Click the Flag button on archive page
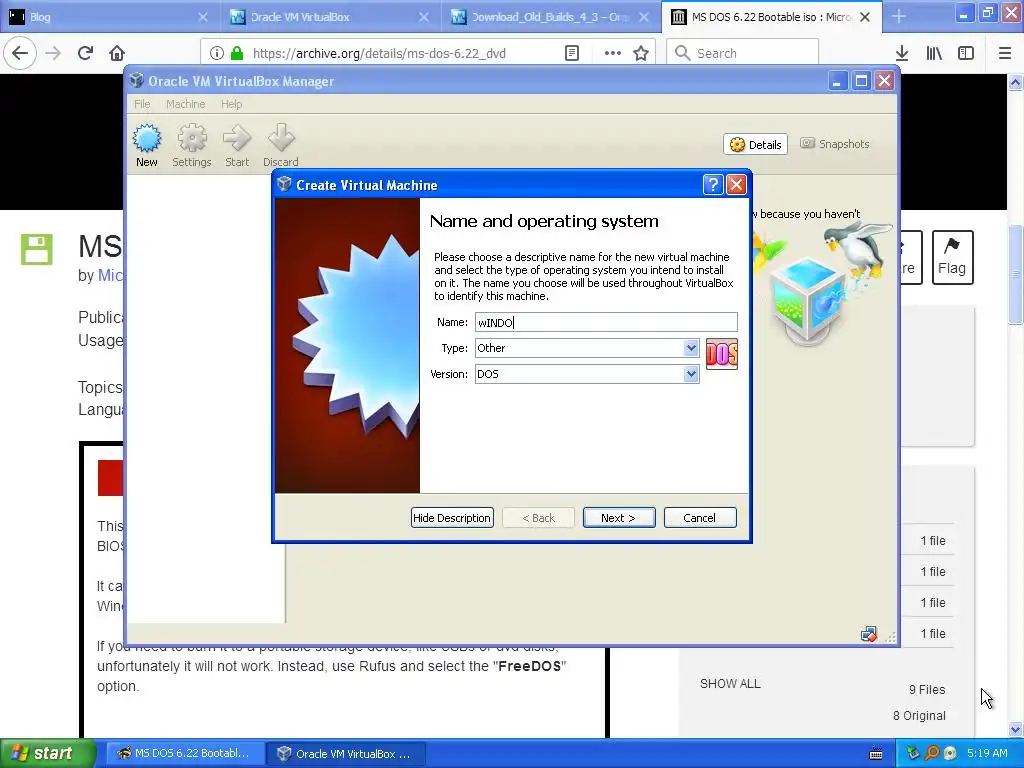Image resolution: width=1024 pixels, height=768 pixels. tap(952, 257)
